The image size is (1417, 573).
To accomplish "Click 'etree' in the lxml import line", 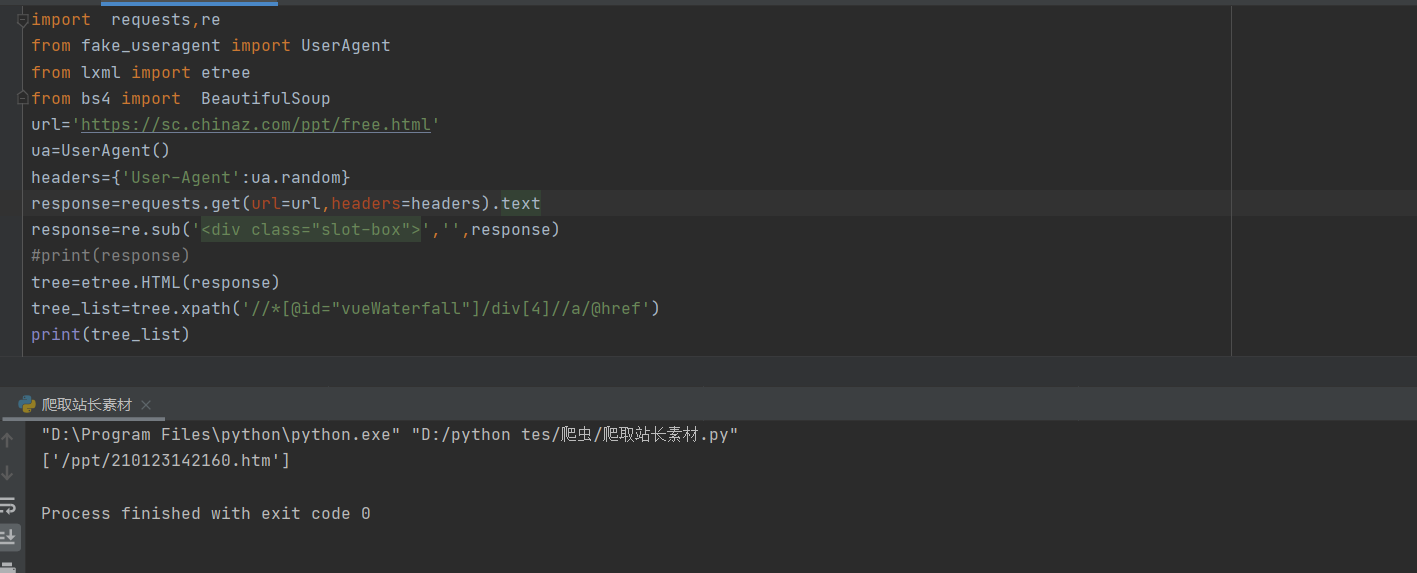I will coord(226,72).
